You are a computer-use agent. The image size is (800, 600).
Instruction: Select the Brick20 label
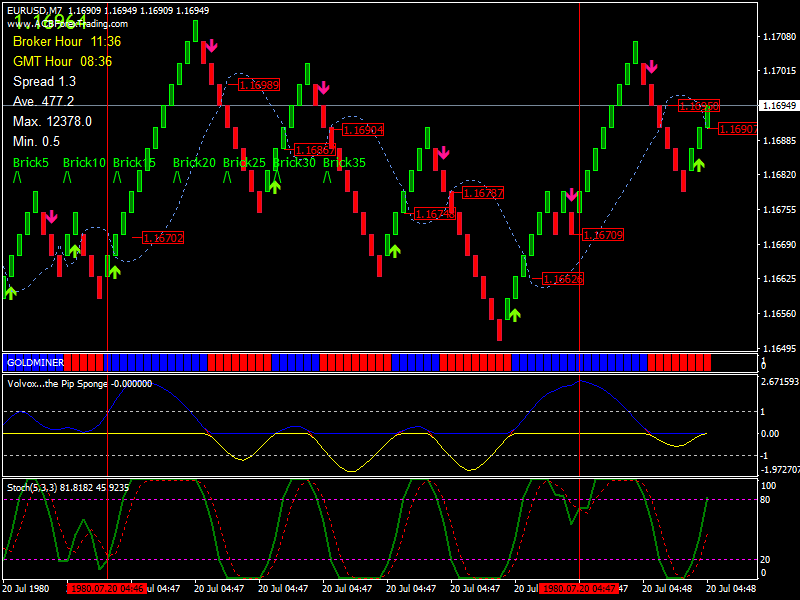pyautogui.click(x=194, y=162)
